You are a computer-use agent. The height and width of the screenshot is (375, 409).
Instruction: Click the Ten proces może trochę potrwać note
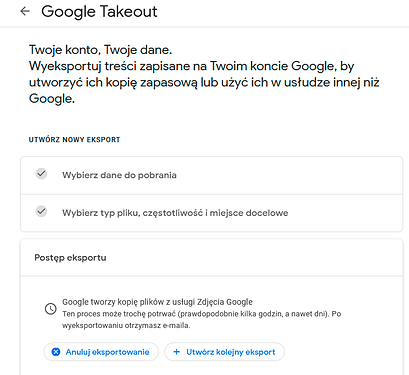coord(201,314)
